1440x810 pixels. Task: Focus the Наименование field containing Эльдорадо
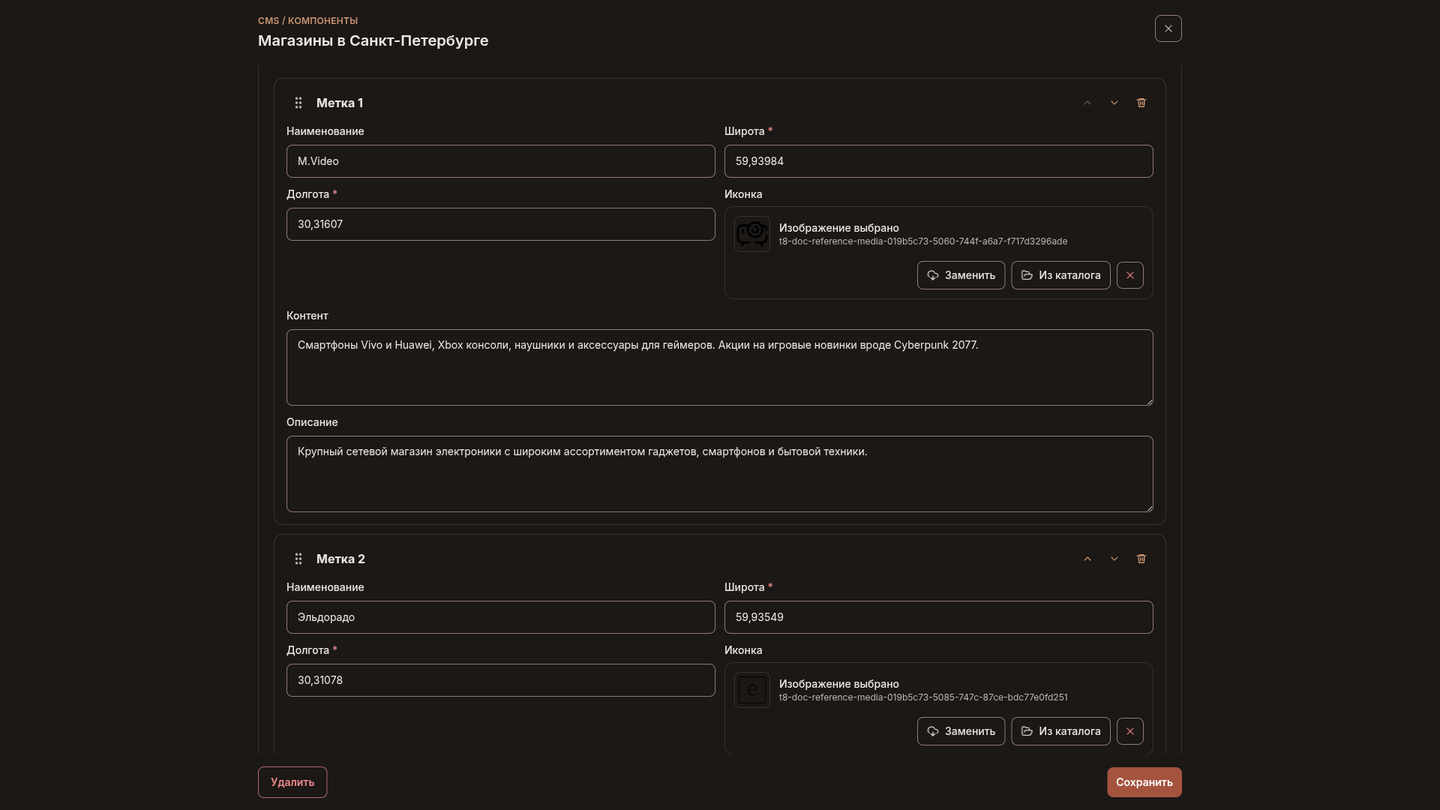click(501, 617)
